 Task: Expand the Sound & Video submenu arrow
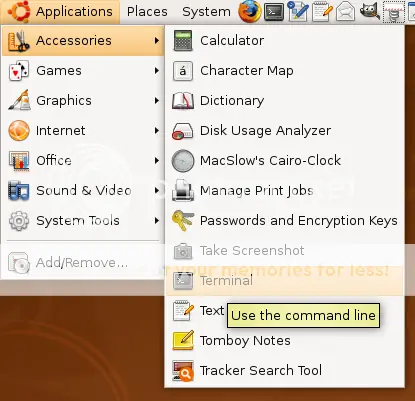157,191
